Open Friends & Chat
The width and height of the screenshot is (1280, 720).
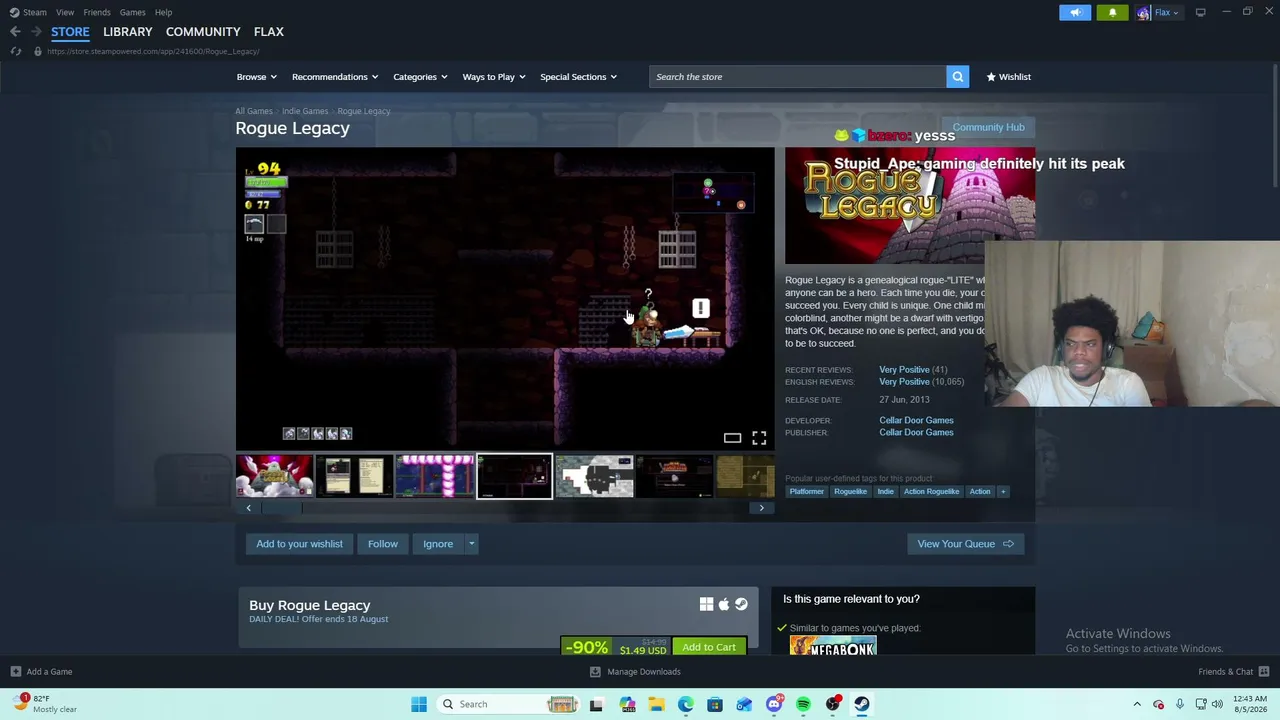tap(1233, 672)
